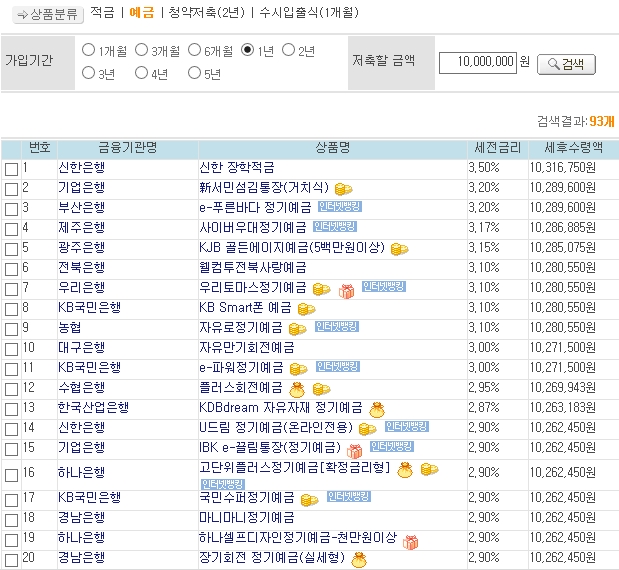Viewport: 619px width, 570px height.
Task: Click the 수협은행 bank name
Action: [x=82, y=387]
